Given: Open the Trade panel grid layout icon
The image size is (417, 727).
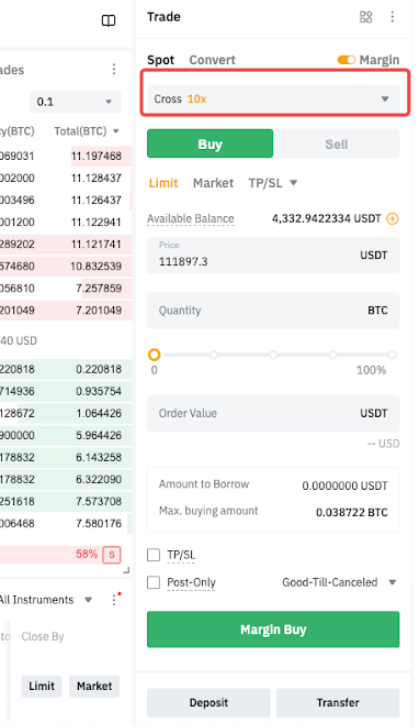Looking at the screenshot, I should point(366,17).
